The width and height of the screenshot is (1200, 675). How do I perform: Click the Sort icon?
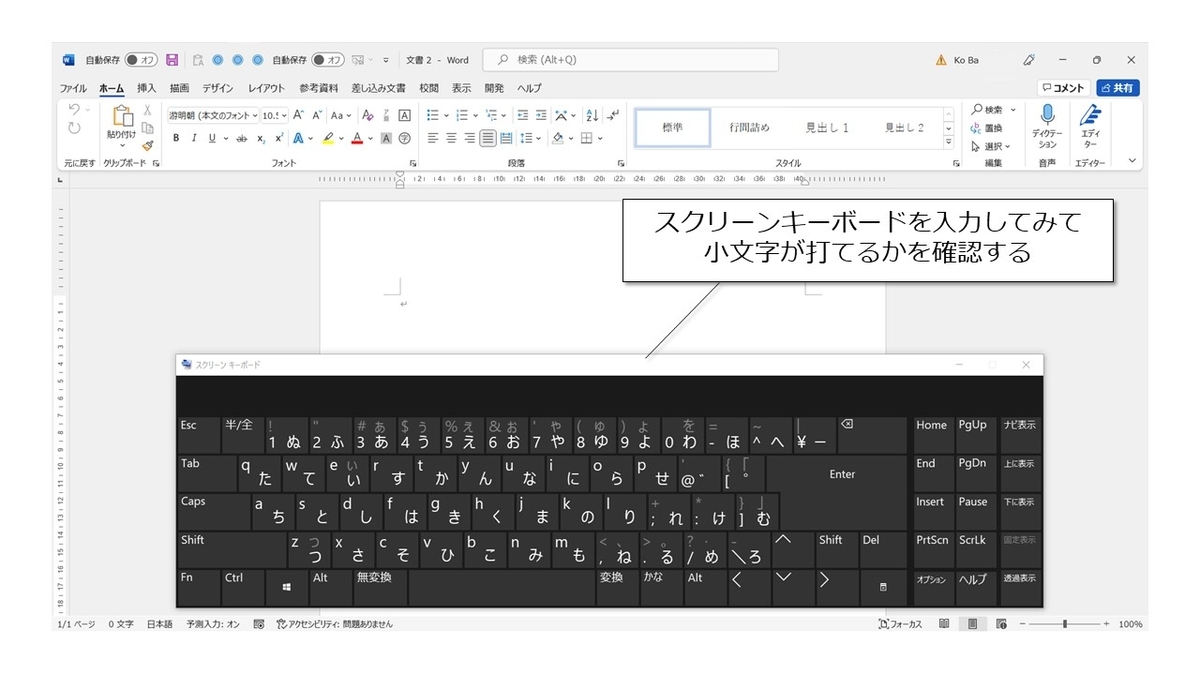(x=592, y=115)
